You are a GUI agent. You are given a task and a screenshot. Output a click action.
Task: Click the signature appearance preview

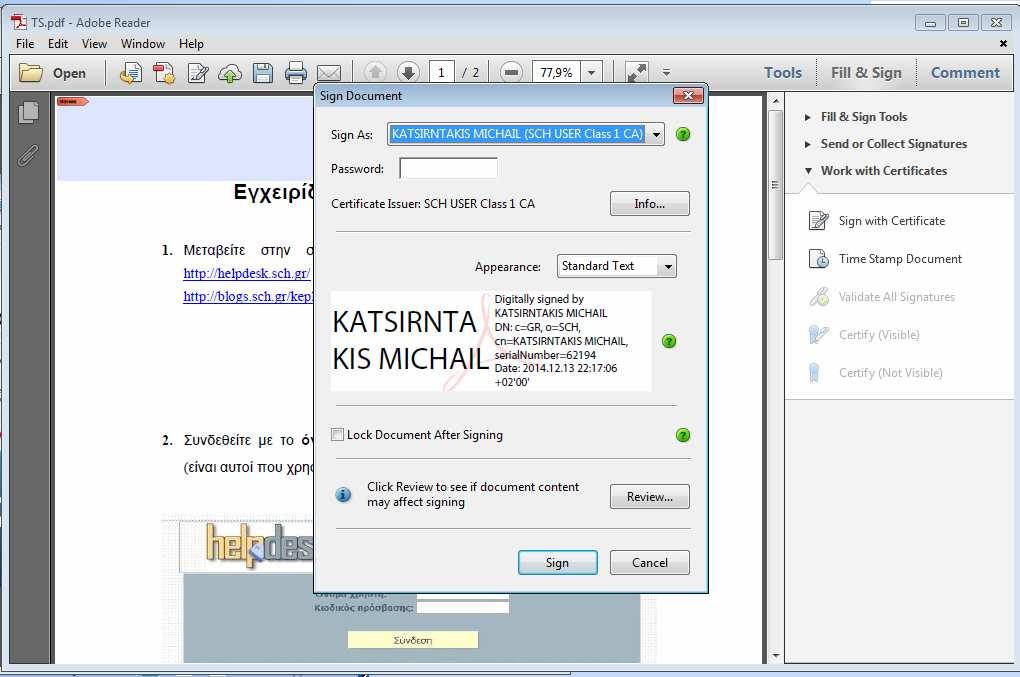pos(490,341)
